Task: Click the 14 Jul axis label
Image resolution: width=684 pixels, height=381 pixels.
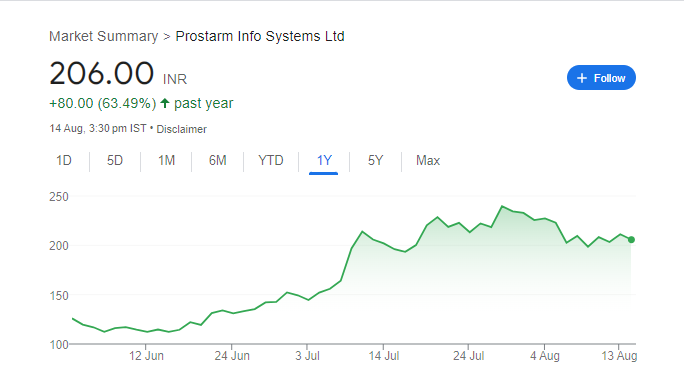Action: coord(383,356)
